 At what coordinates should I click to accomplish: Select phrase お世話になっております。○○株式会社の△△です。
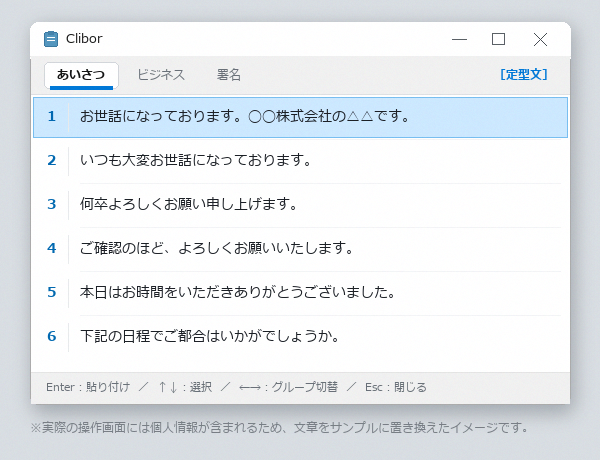point(300,117)
